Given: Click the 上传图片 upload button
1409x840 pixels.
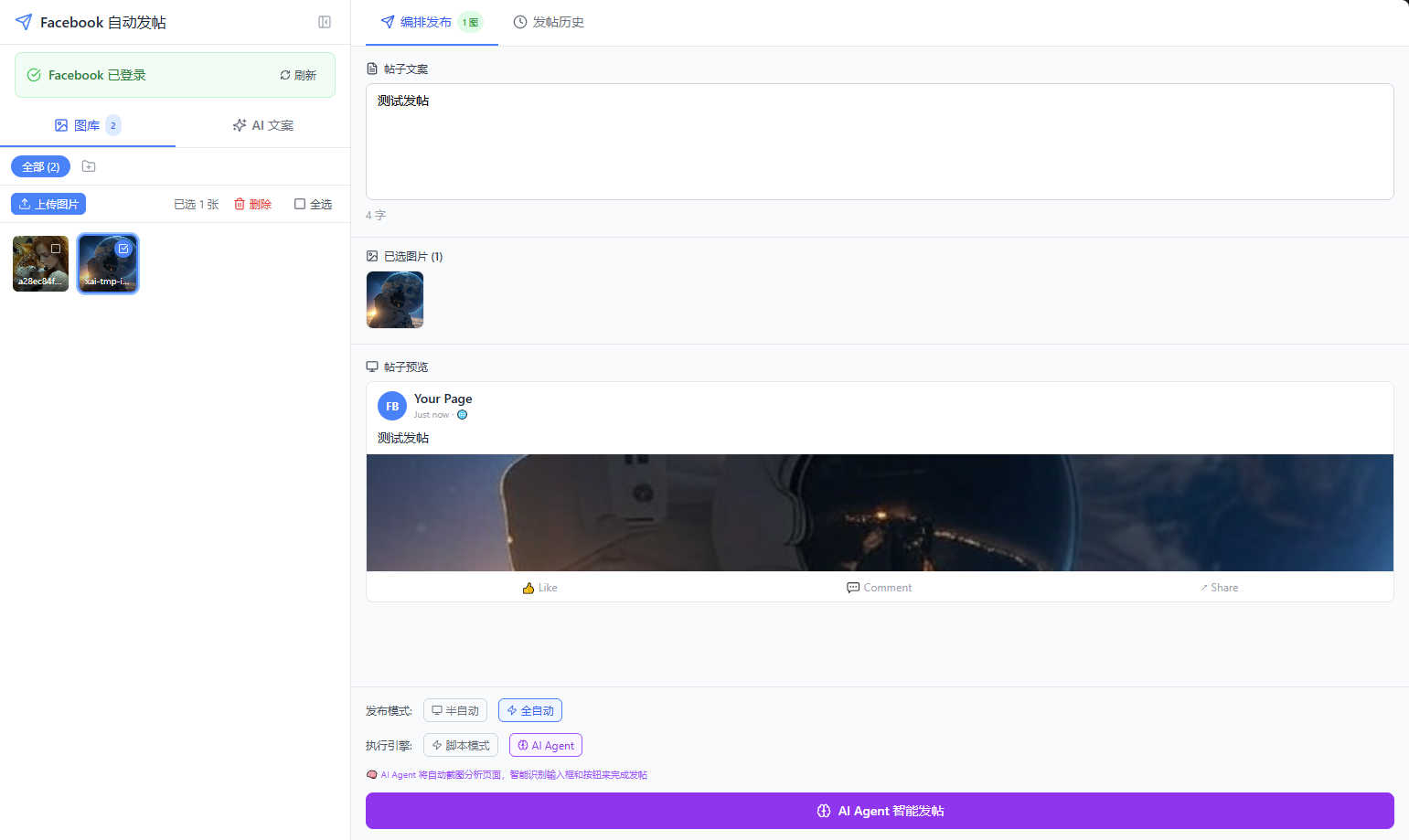Looking at the screenshot, I should (x=48, y=204).
